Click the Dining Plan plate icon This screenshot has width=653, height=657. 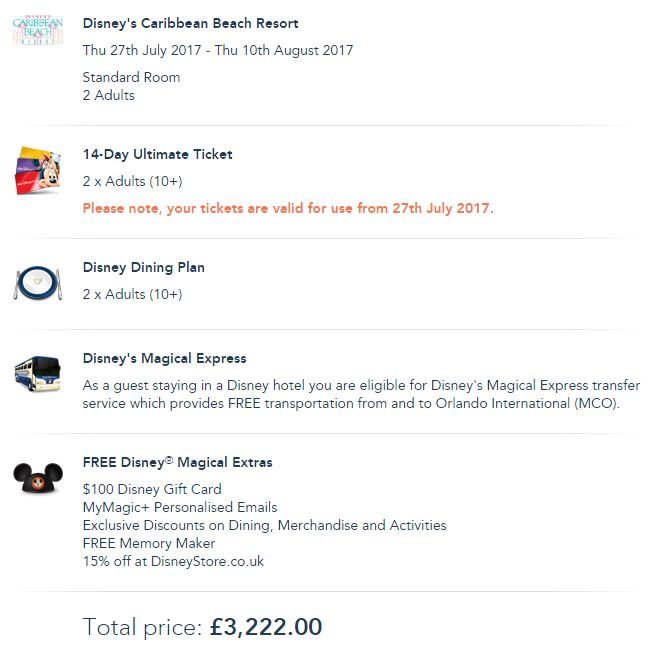click(x=38, y=283)
